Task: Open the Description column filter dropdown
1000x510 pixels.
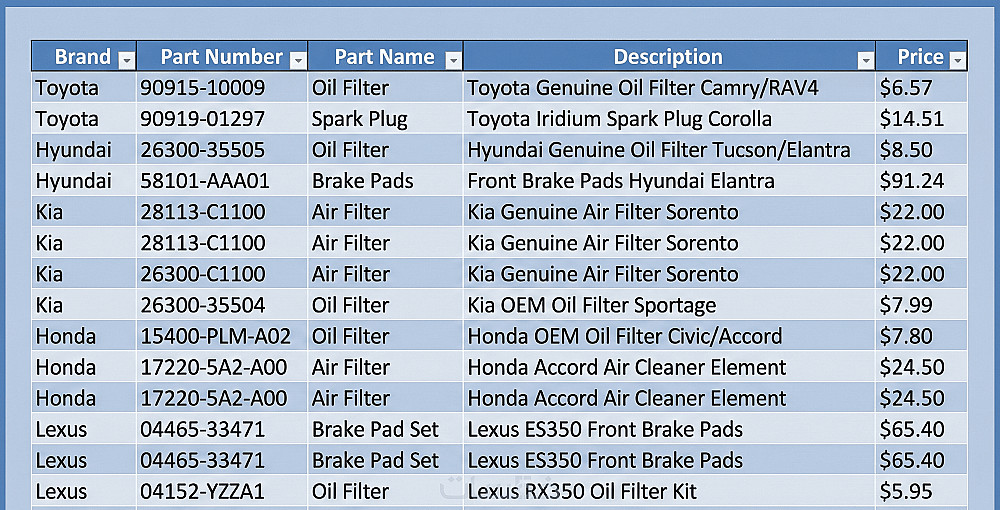Action: click(x=865, y=61)
